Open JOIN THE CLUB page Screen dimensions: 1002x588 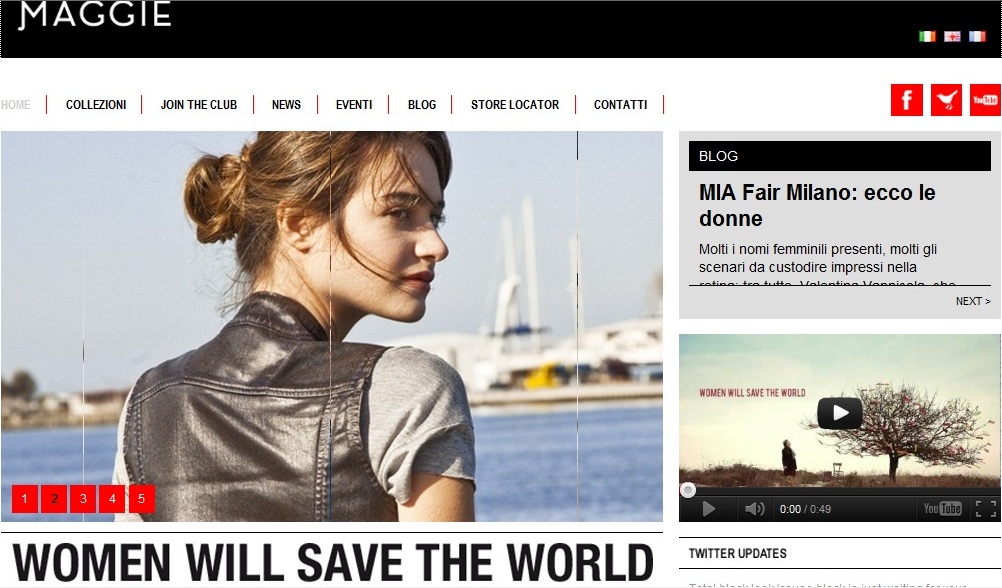pos(199,105)
